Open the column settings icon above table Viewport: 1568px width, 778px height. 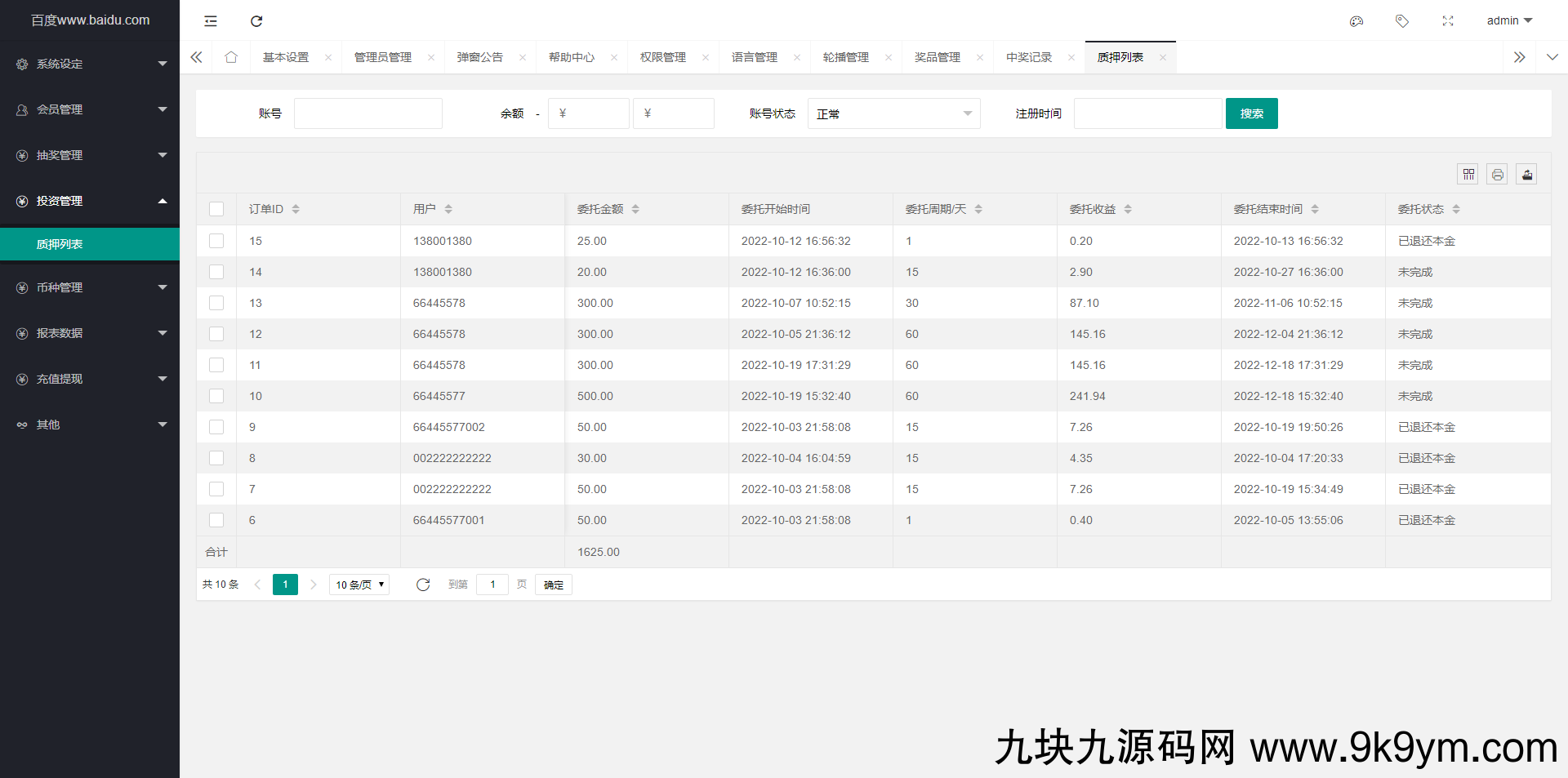point(1468,174)
